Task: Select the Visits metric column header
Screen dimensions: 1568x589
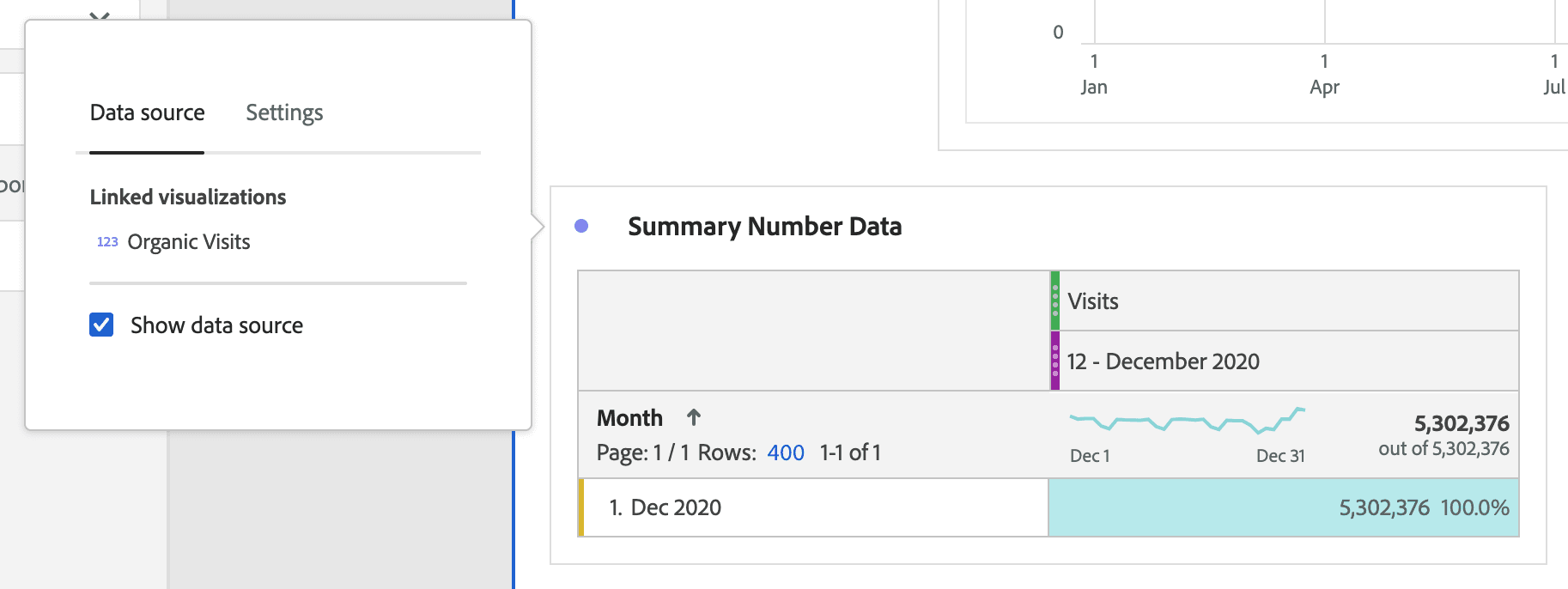Action: (1092, 301)
